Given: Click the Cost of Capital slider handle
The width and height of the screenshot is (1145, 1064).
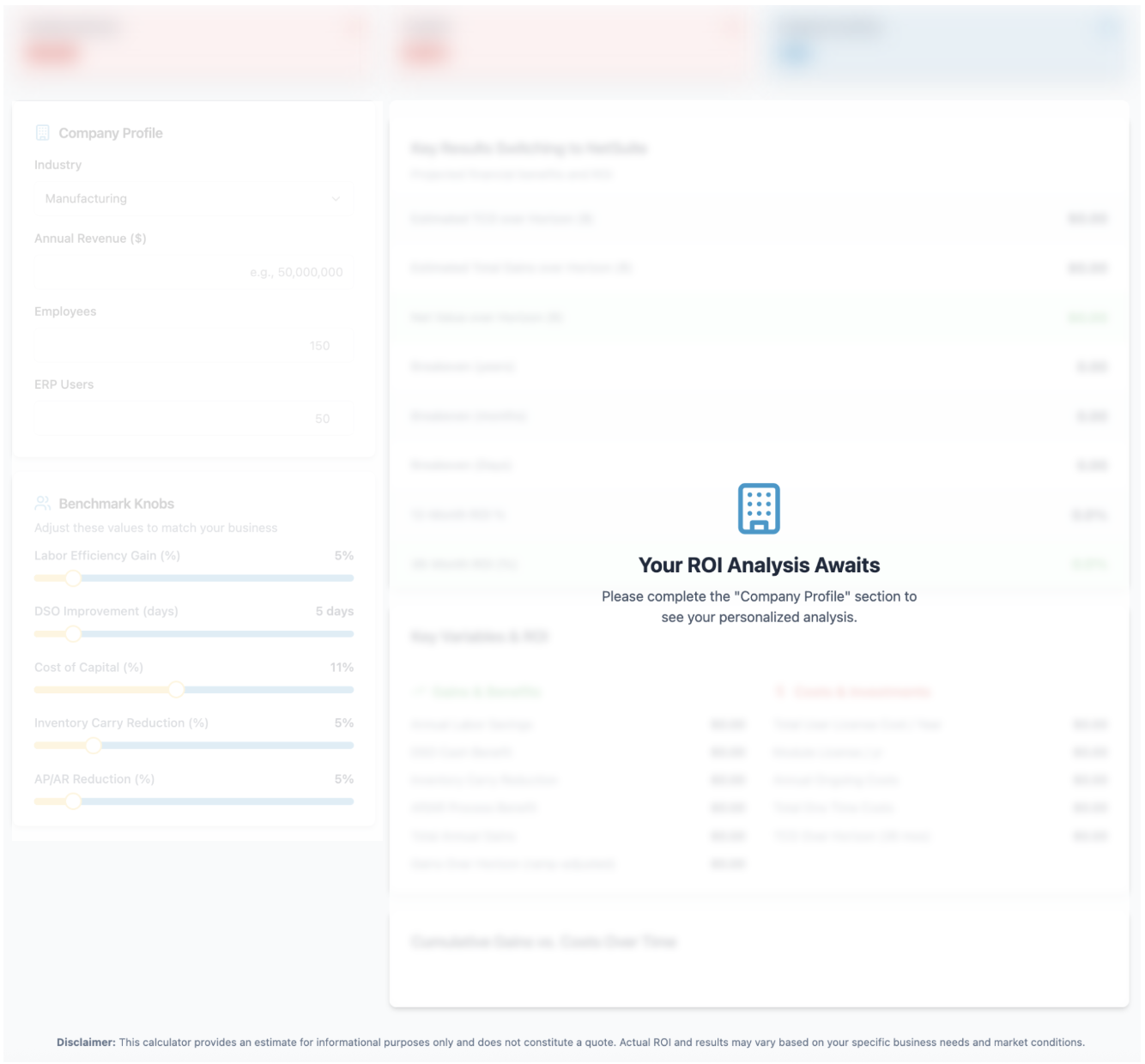Looking at the screenshot, I should [x=176, y=690].
